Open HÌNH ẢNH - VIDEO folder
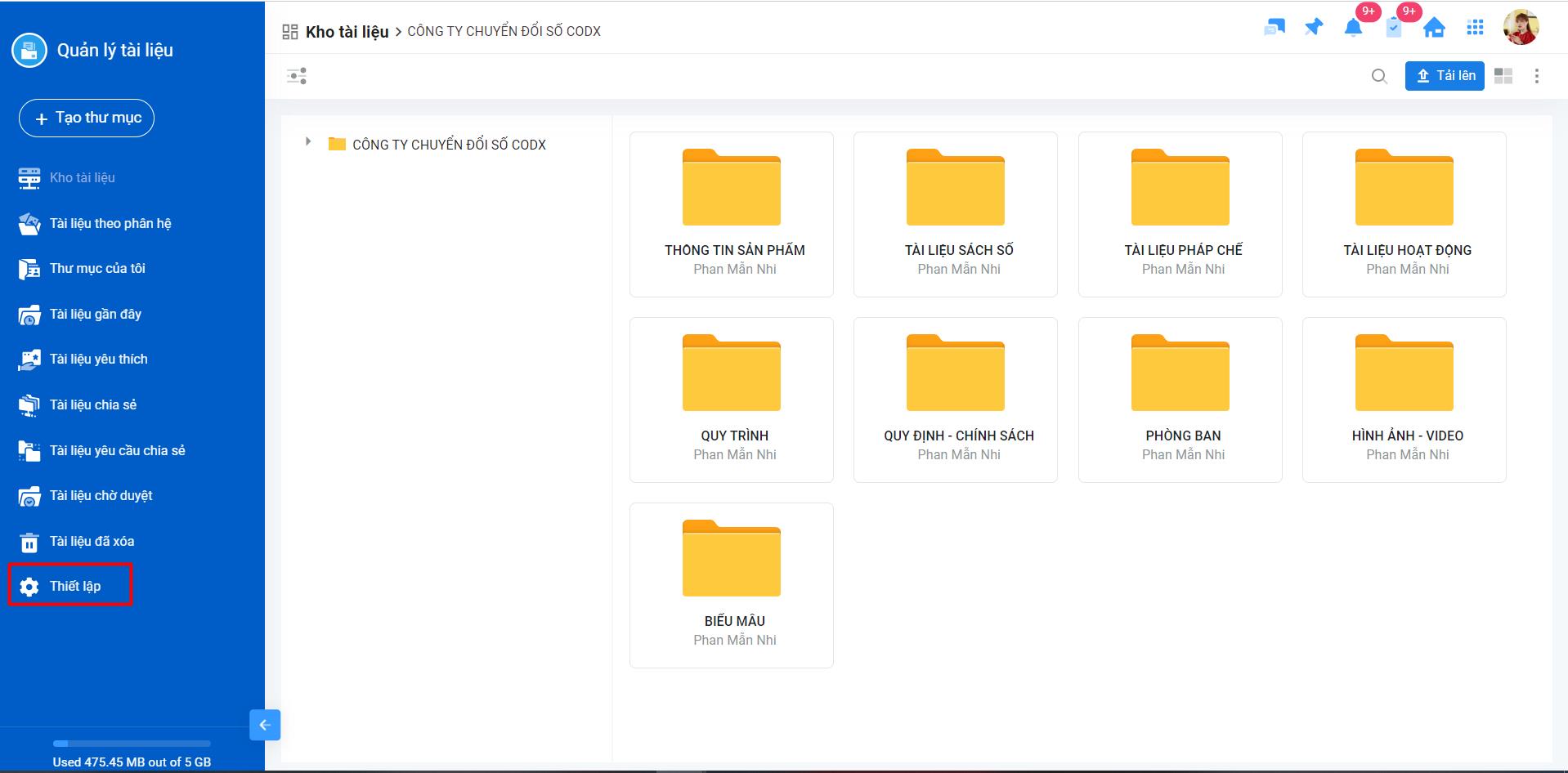This screenshot has width=1568, height=773. point(1404,400)
